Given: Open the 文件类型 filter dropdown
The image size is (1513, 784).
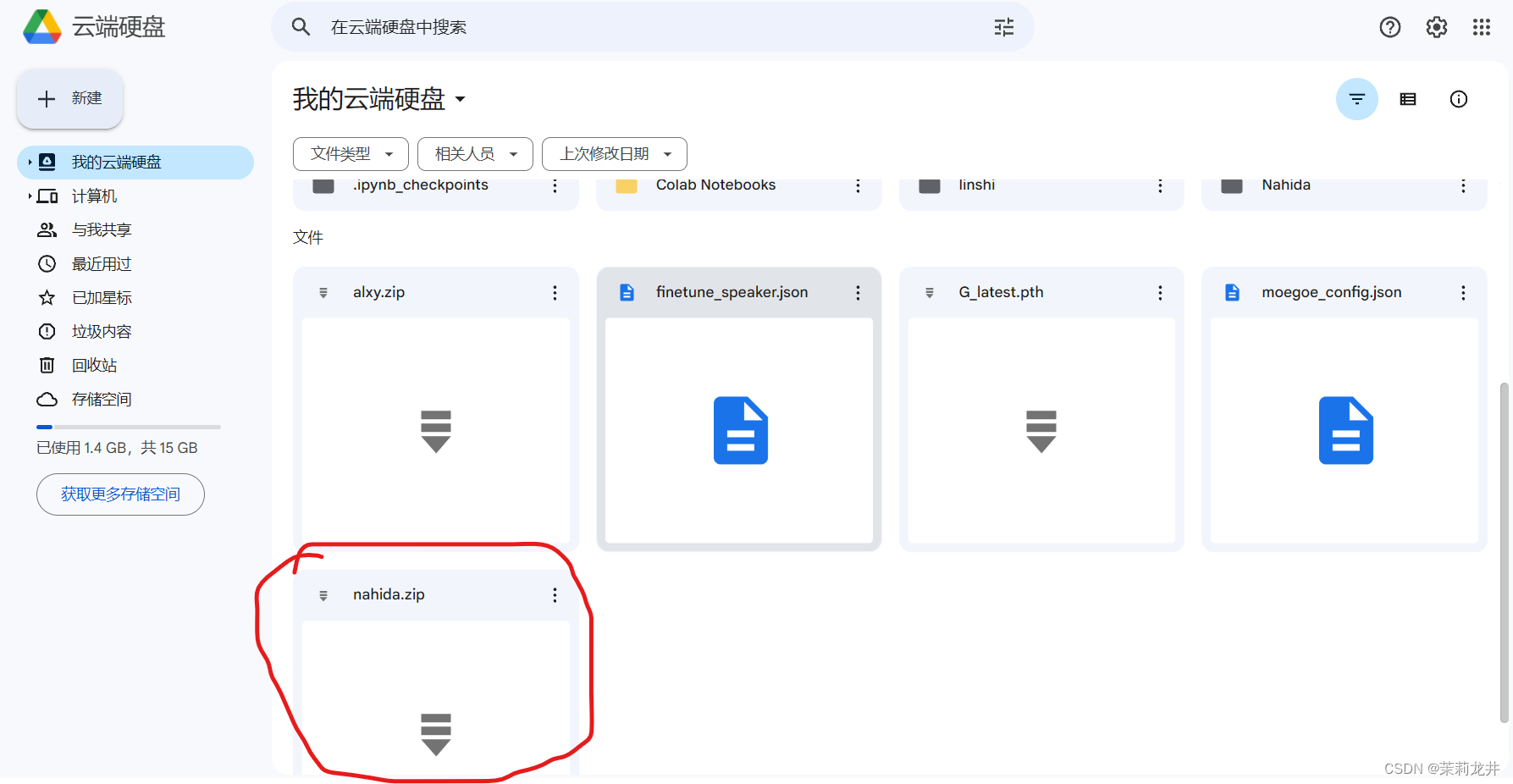Looking at the screenshot, I should tap(351, 154).
